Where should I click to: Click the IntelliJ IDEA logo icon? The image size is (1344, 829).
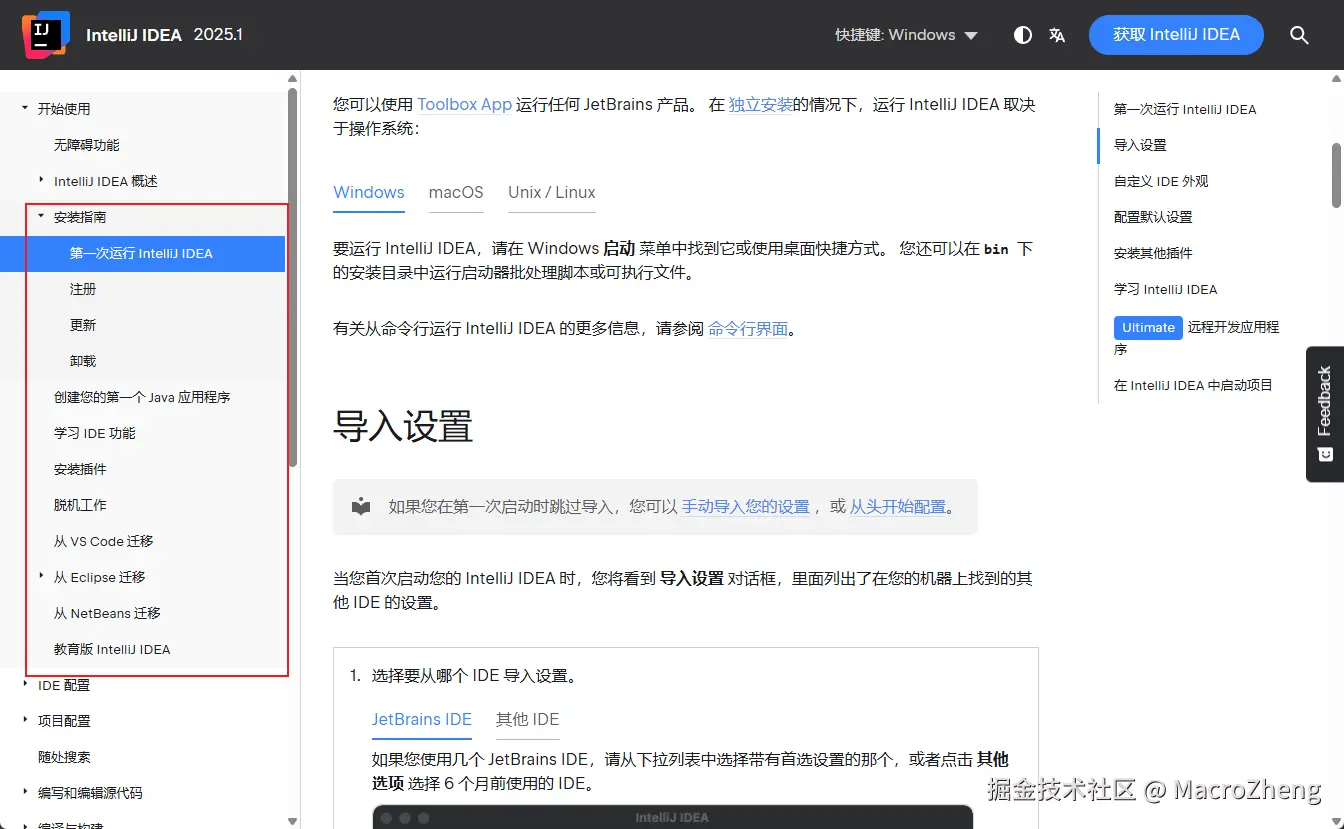(46, 34)
